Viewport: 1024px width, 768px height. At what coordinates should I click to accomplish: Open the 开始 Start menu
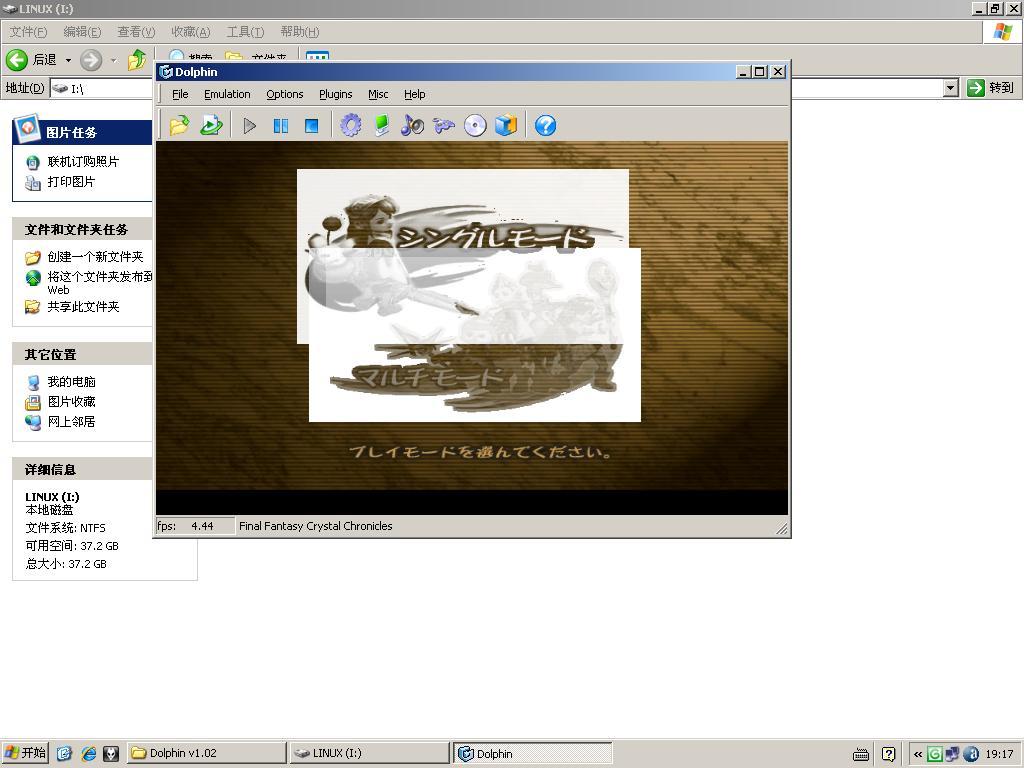click(x=25, y=753)
